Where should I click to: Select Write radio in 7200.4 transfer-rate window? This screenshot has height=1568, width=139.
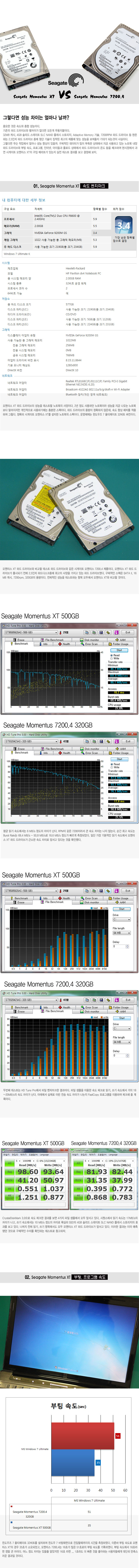116,768
